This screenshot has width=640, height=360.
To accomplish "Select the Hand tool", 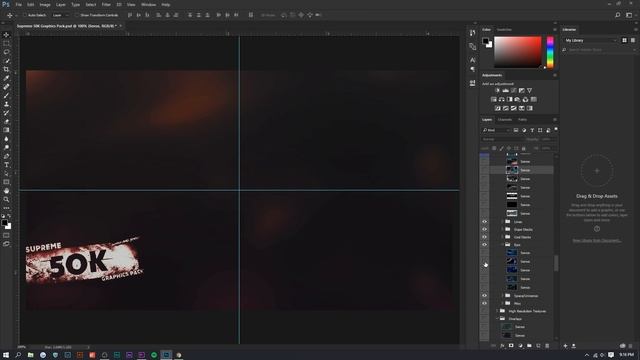I will click(6, 191).
